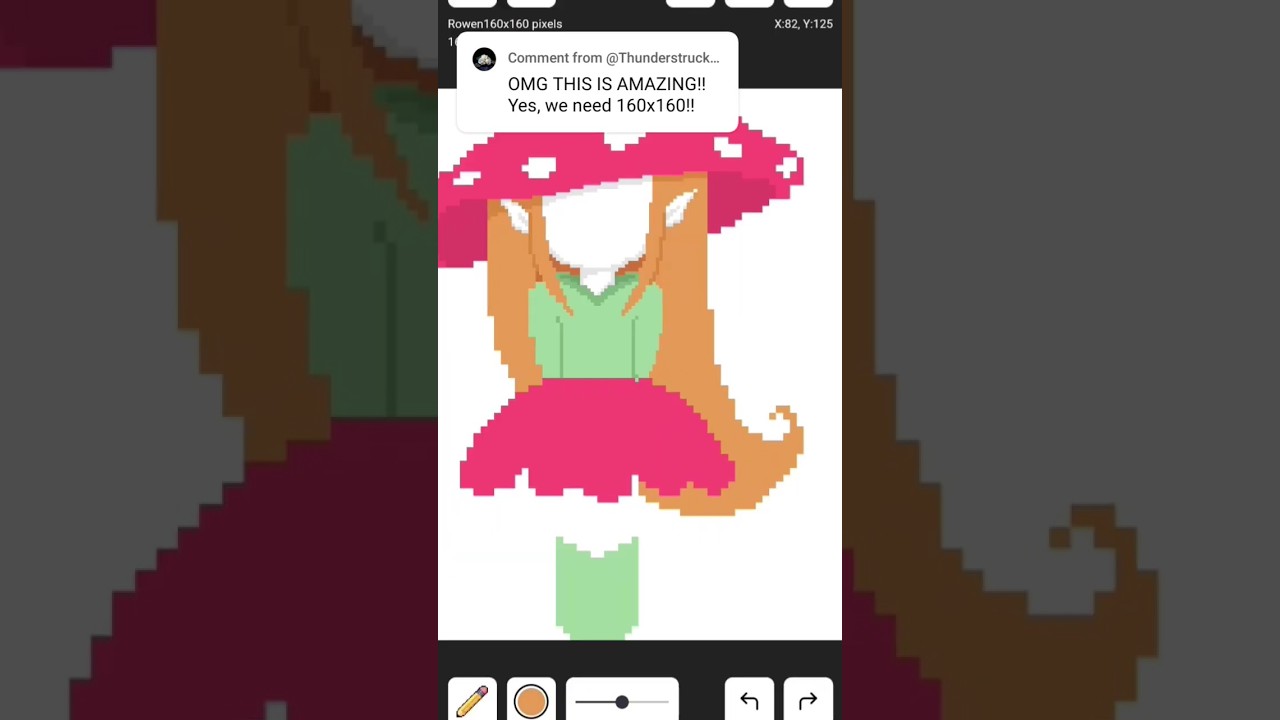Adjust the brush size slider
Viewport: 1280px width, 720px height.
coord(622,700)
